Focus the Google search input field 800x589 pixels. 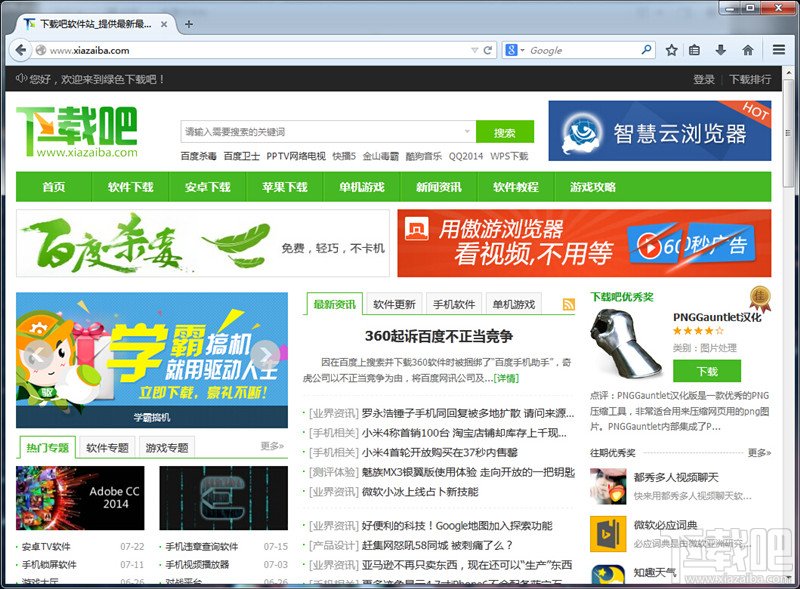(582, 50)
